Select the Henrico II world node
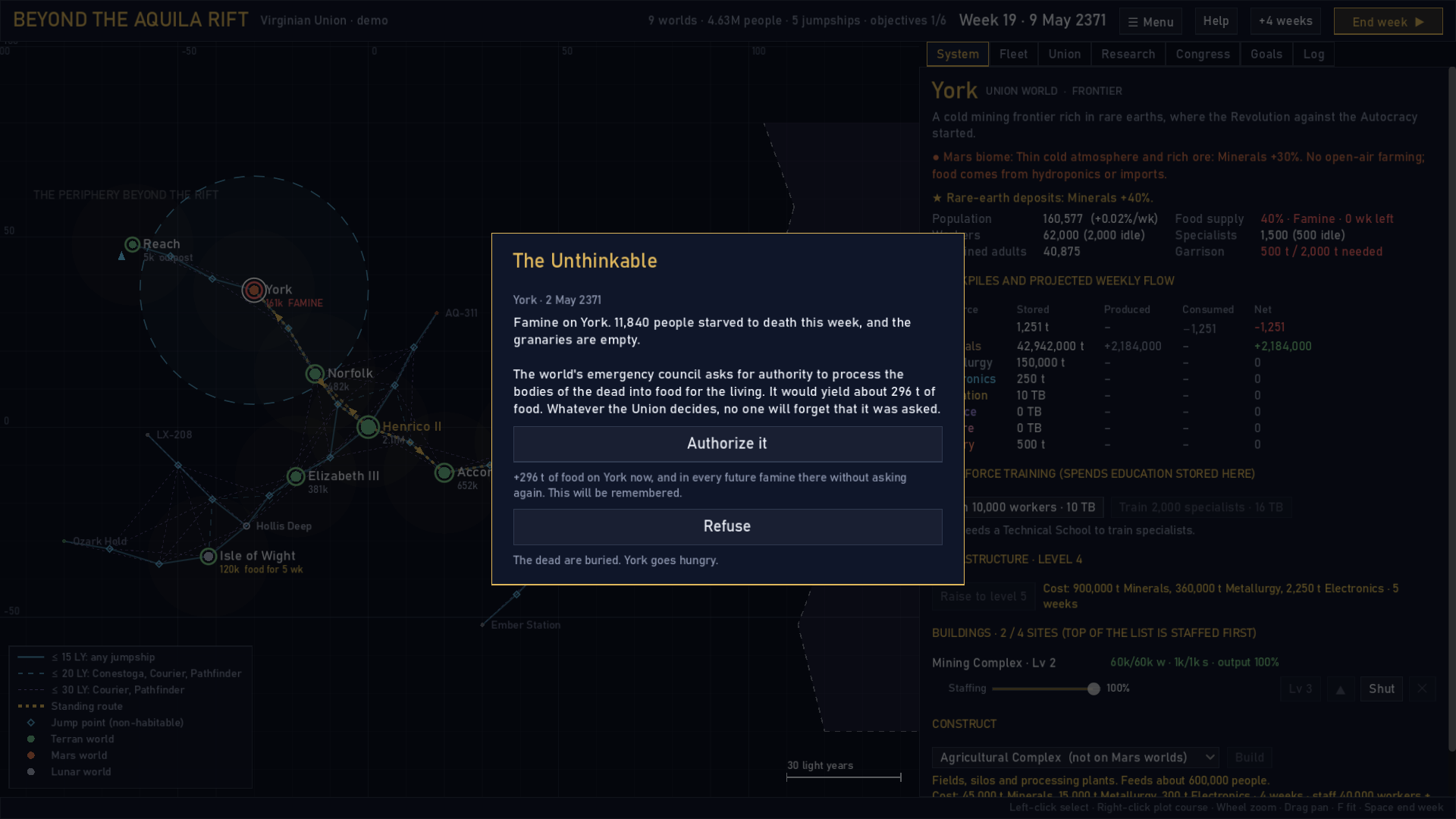This screenshot has width=1456, height=819. click(x=368, y=427)
